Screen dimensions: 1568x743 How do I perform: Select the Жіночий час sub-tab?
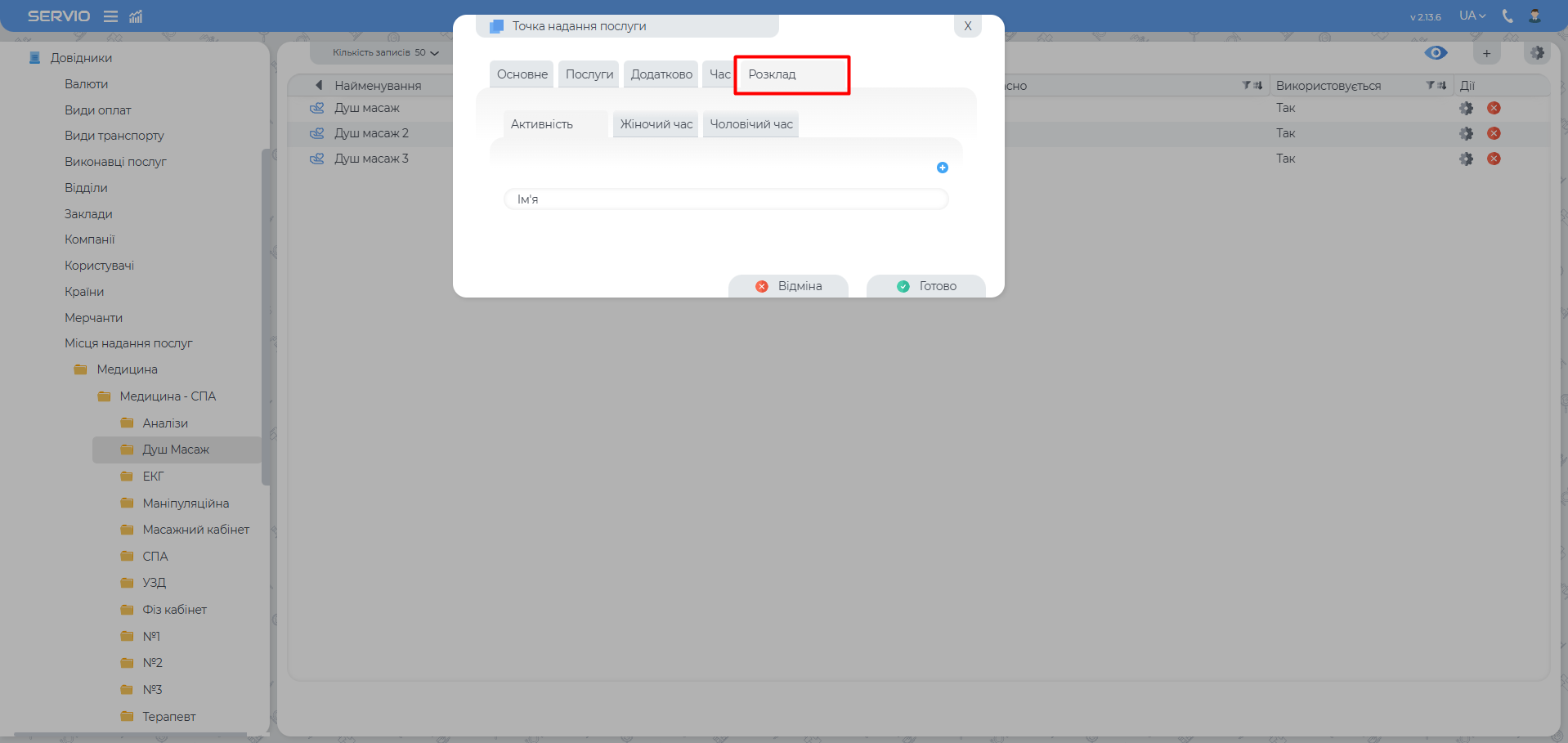(x=656, y=124)
